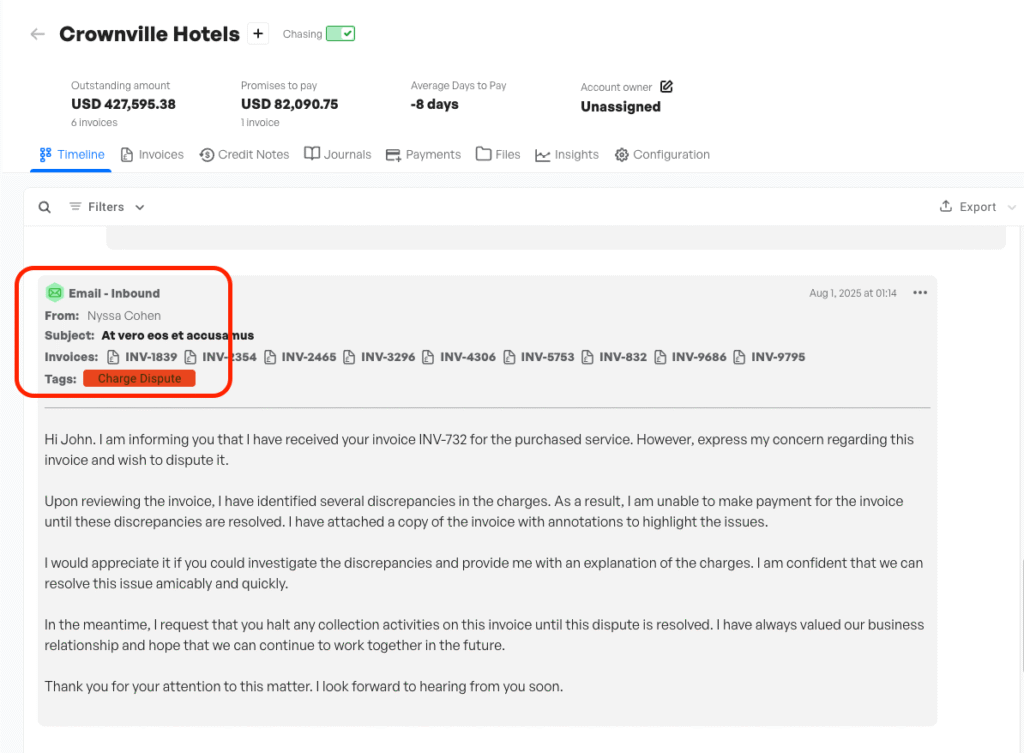1024x753 pixels.
Task: Click the plus button next to Crownville Hotels
Action: (258, 34)
